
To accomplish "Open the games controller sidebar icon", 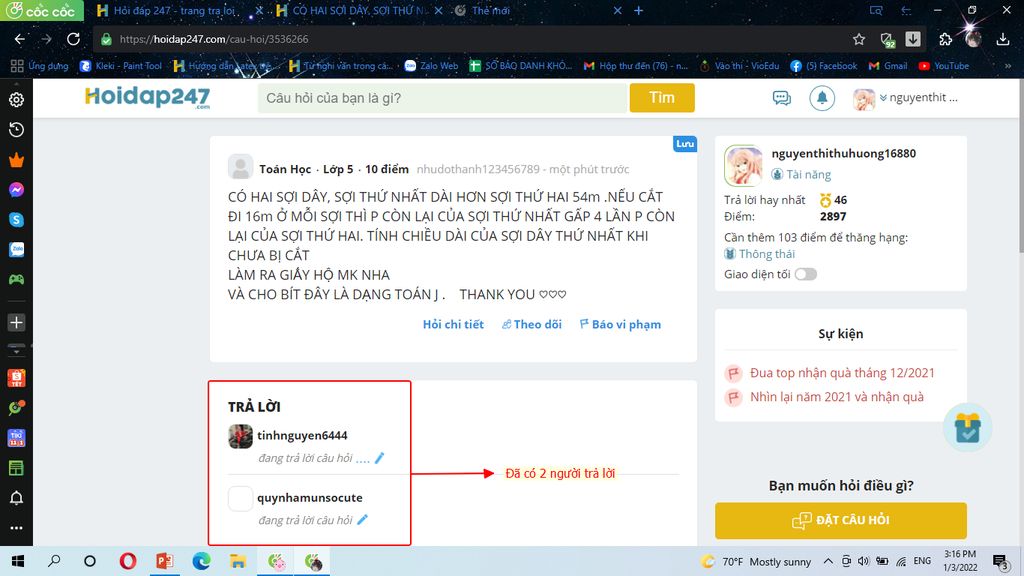I will [x=16, y=280].
